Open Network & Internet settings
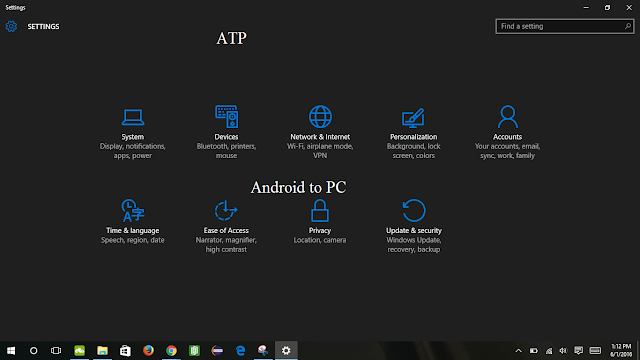The height and width of the screenshot is (360, 640). (x=320, y=133)
